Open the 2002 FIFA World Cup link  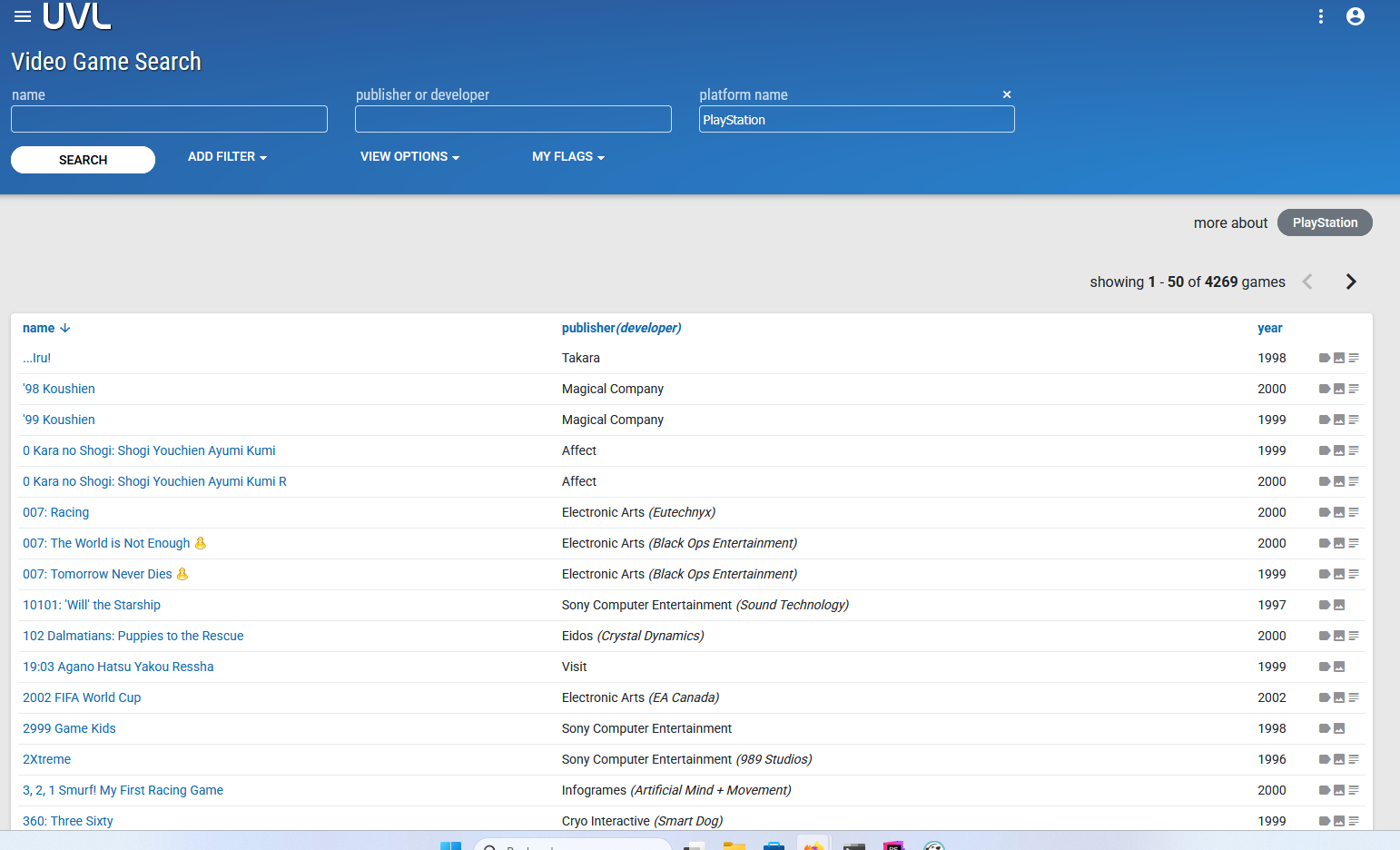(x=82, y=697)
